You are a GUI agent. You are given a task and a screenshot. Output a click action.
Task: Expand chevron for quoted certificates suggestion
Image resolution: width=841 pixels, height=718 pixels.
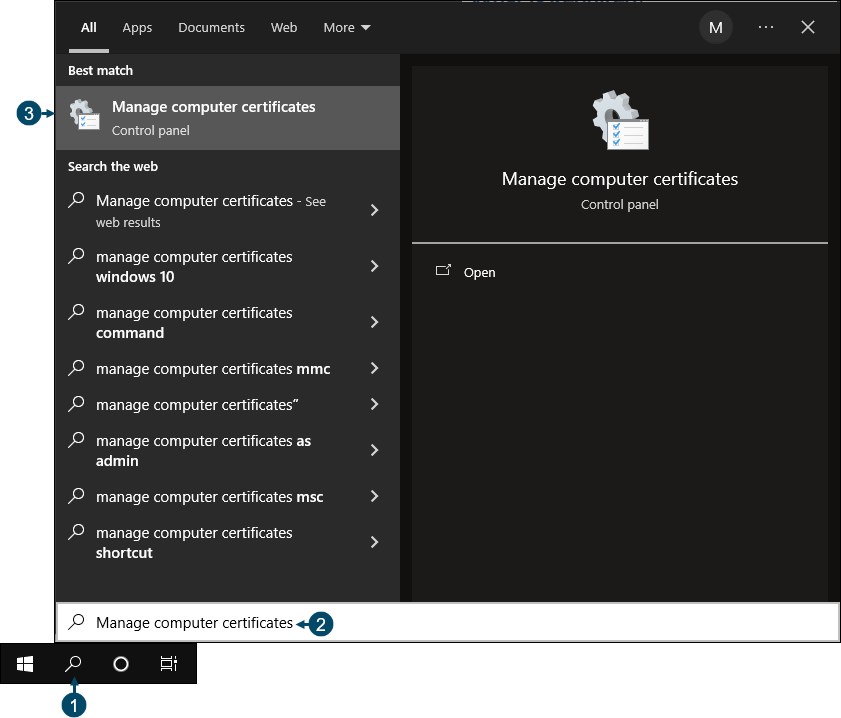click(374, 404)
